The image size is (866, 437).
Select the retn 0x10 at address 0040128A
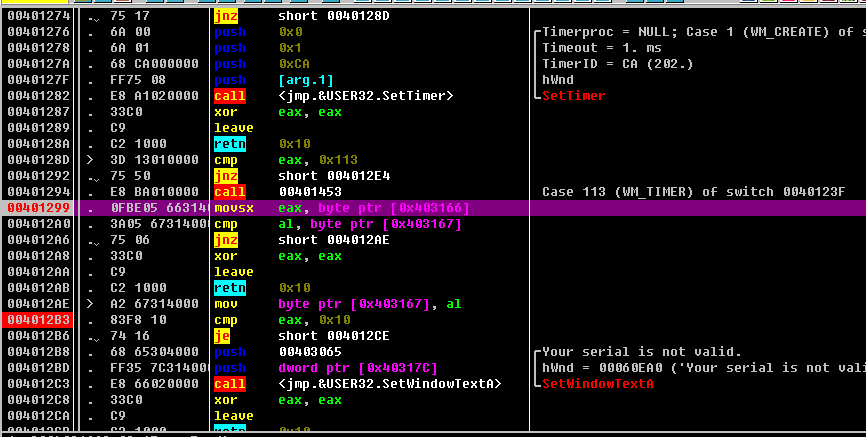[262, 144]
